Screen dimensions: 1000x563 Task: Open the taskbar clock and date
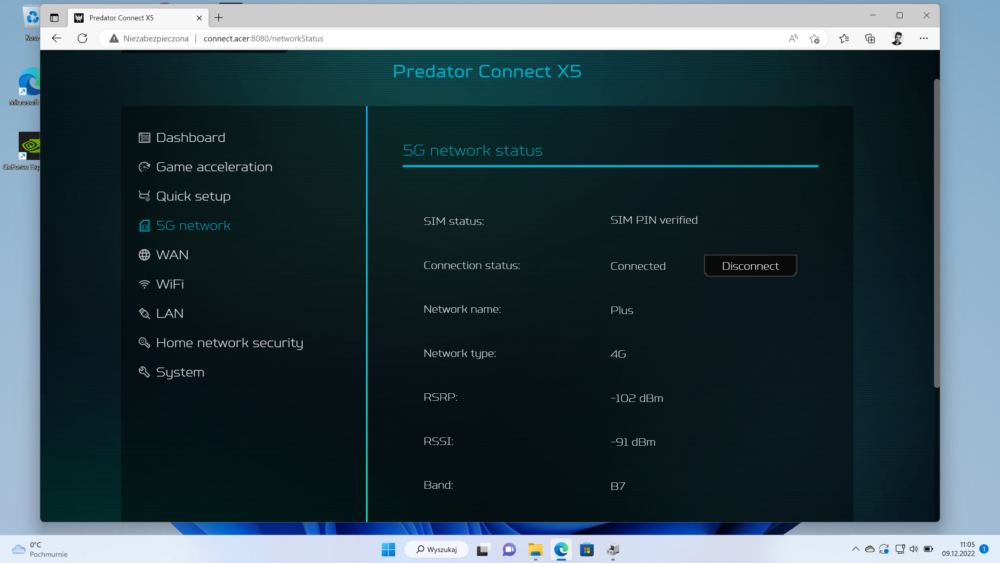(x=959, y=549)
